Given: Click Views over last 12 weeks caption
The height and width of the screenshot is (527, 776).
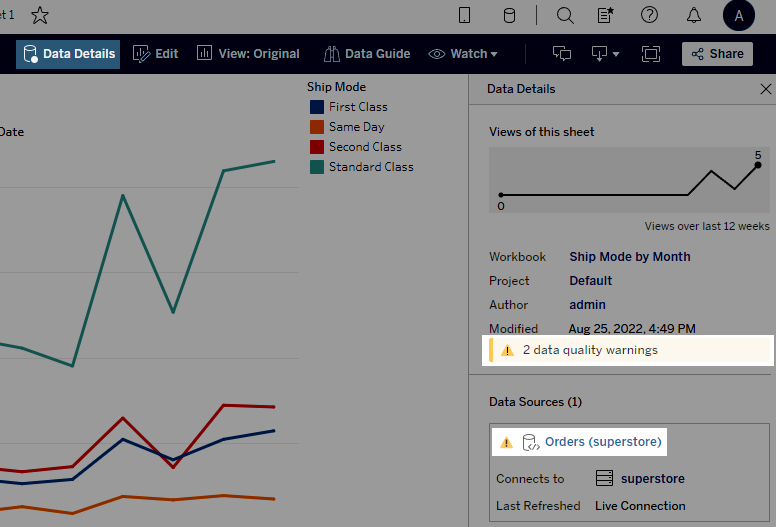Looking at the screenshot, I should pos(707,226).
